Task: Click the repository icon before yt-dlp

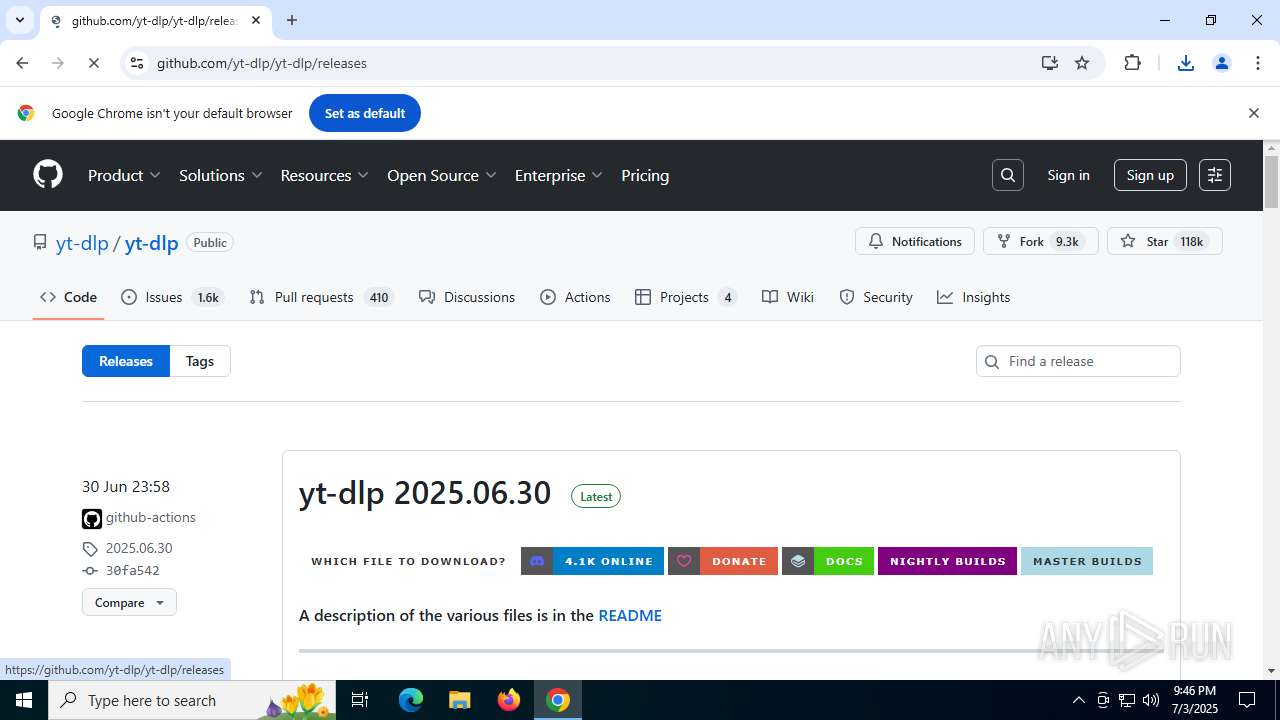Action: [x=40, y=243]
